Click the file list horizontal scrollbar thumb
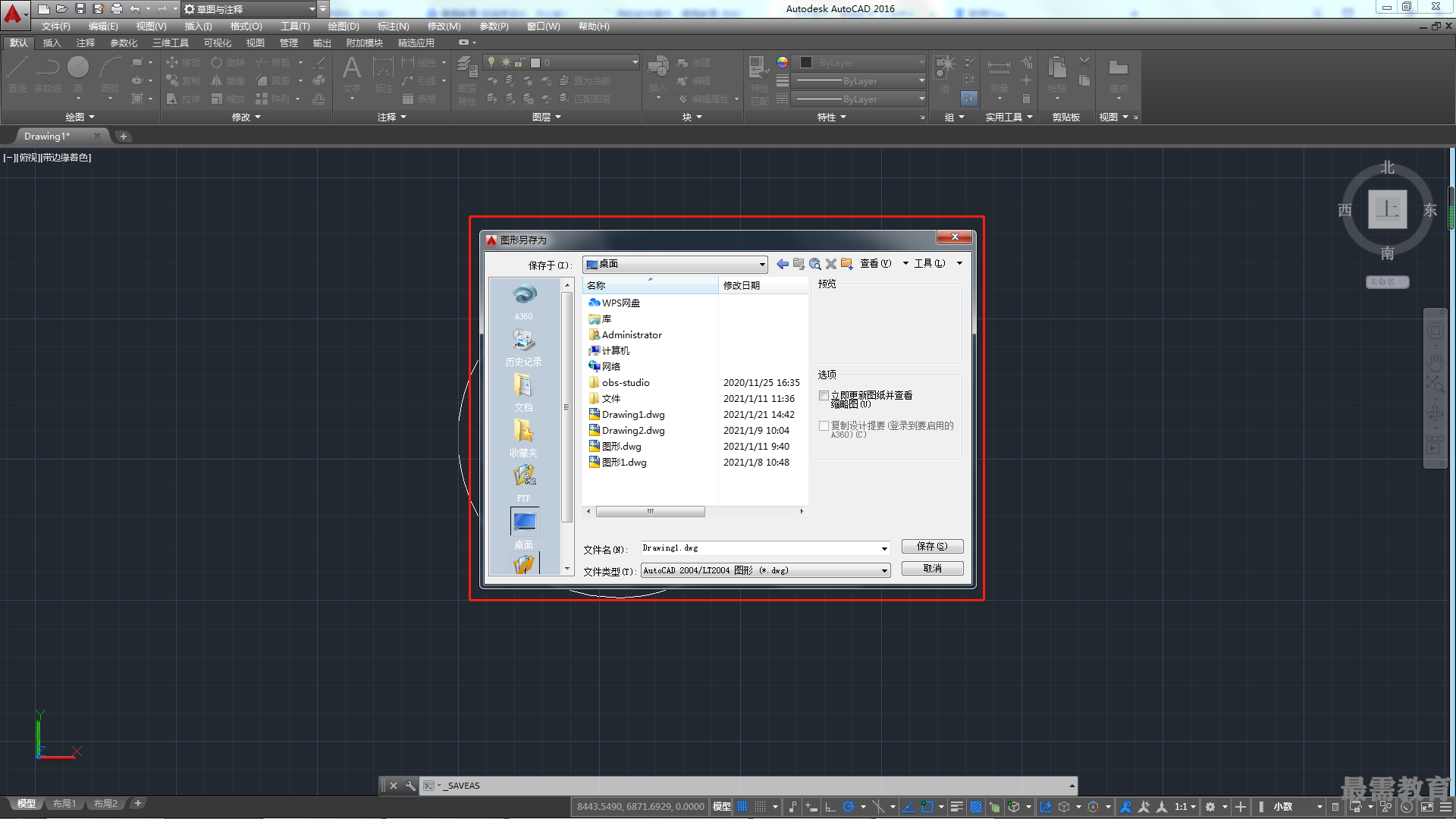The image size is (1456, 819). (650, 512)
